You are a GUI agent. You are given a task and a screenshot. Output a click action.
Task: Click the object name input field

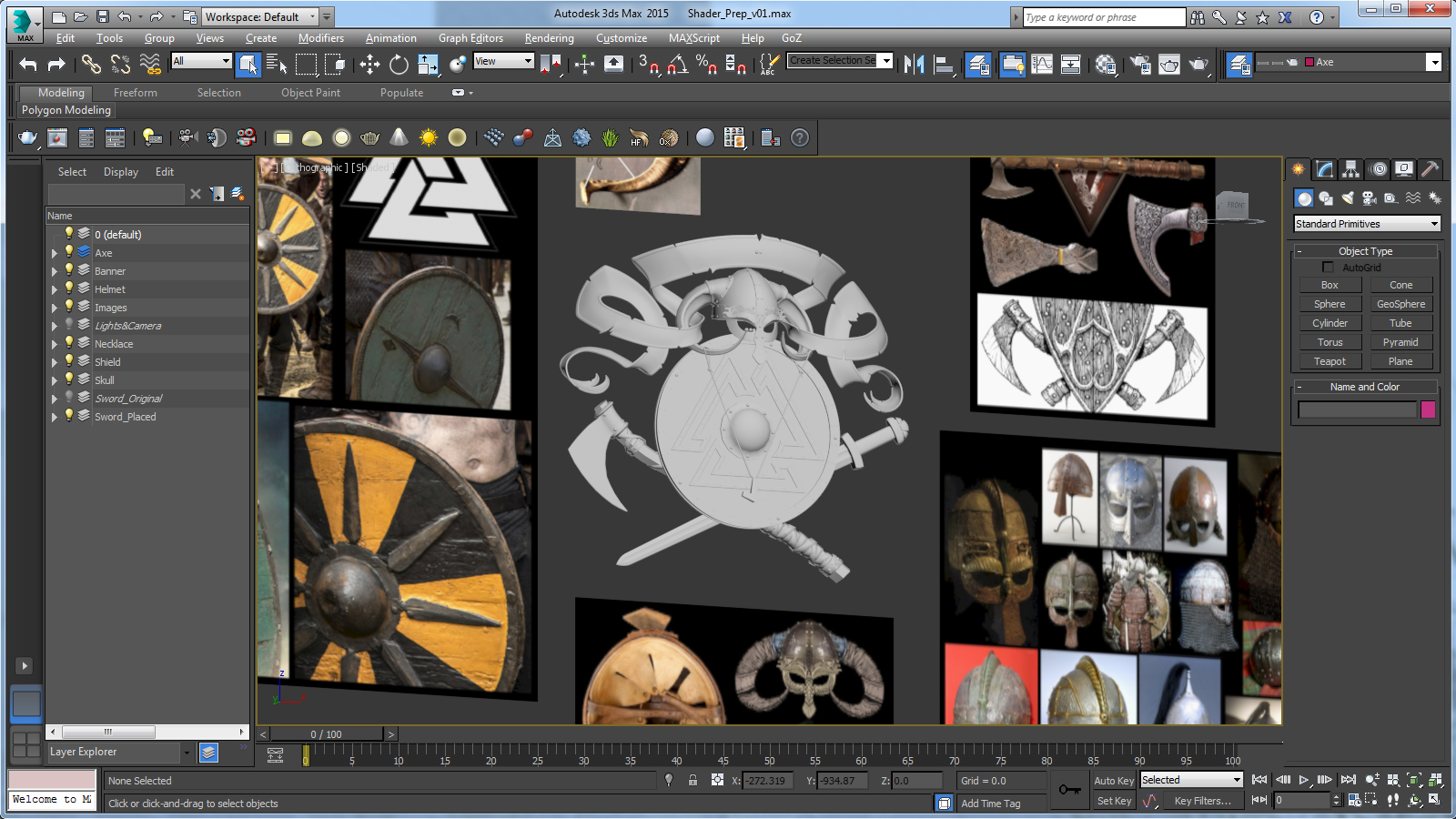tap(1357, 409)
